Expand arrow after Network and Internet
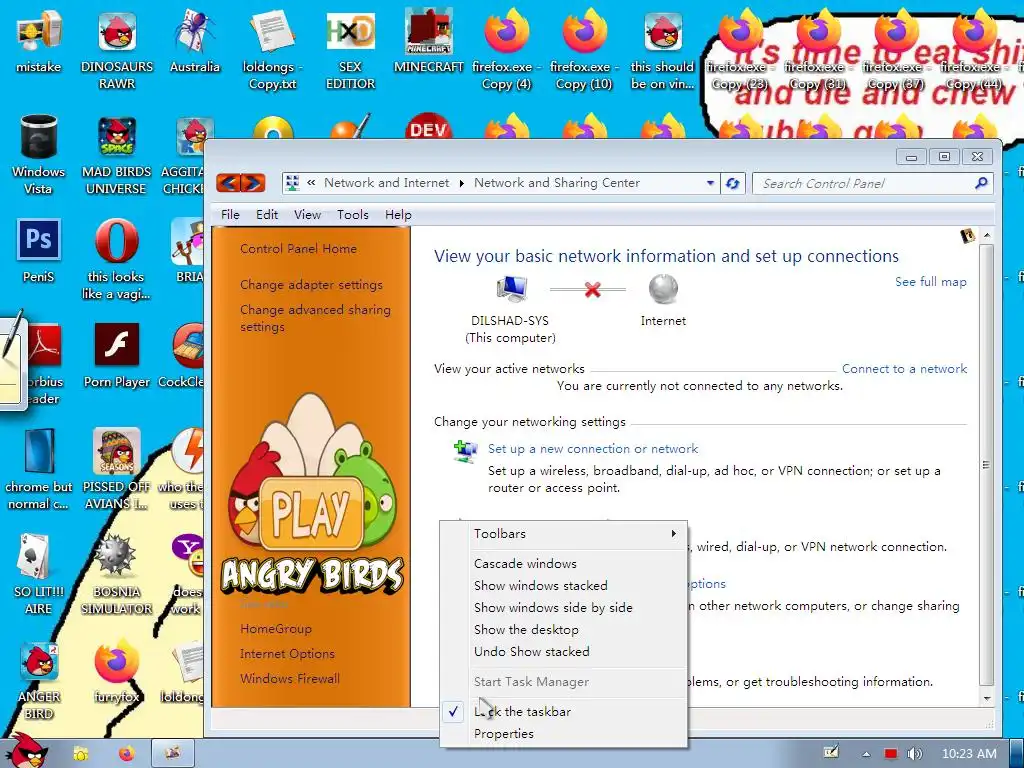Image resolution: width=1024 pixels, height=768 pixels. [462, 184]
